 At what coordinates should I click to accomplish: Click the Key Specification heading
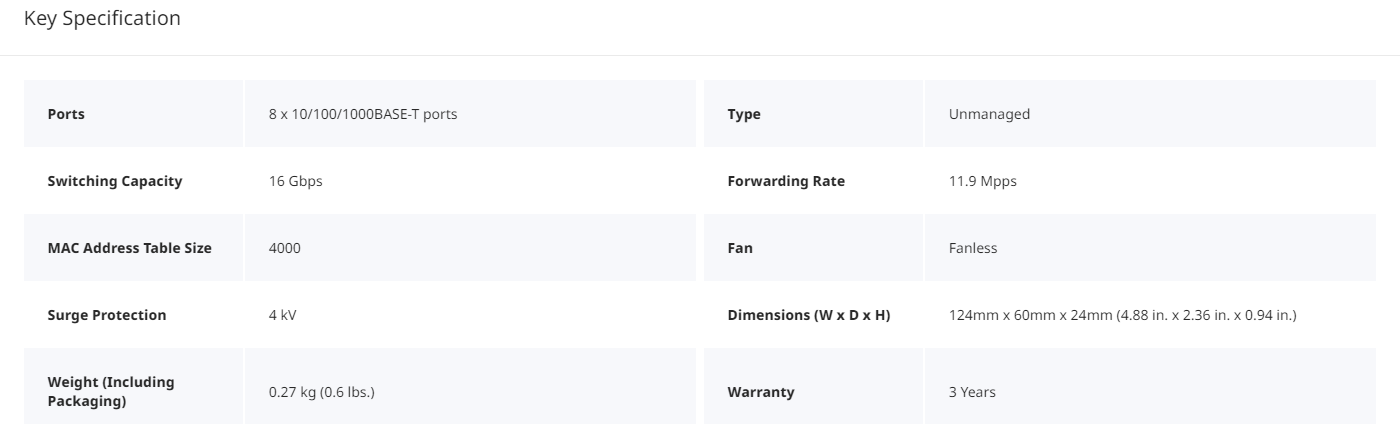[102, 18]
